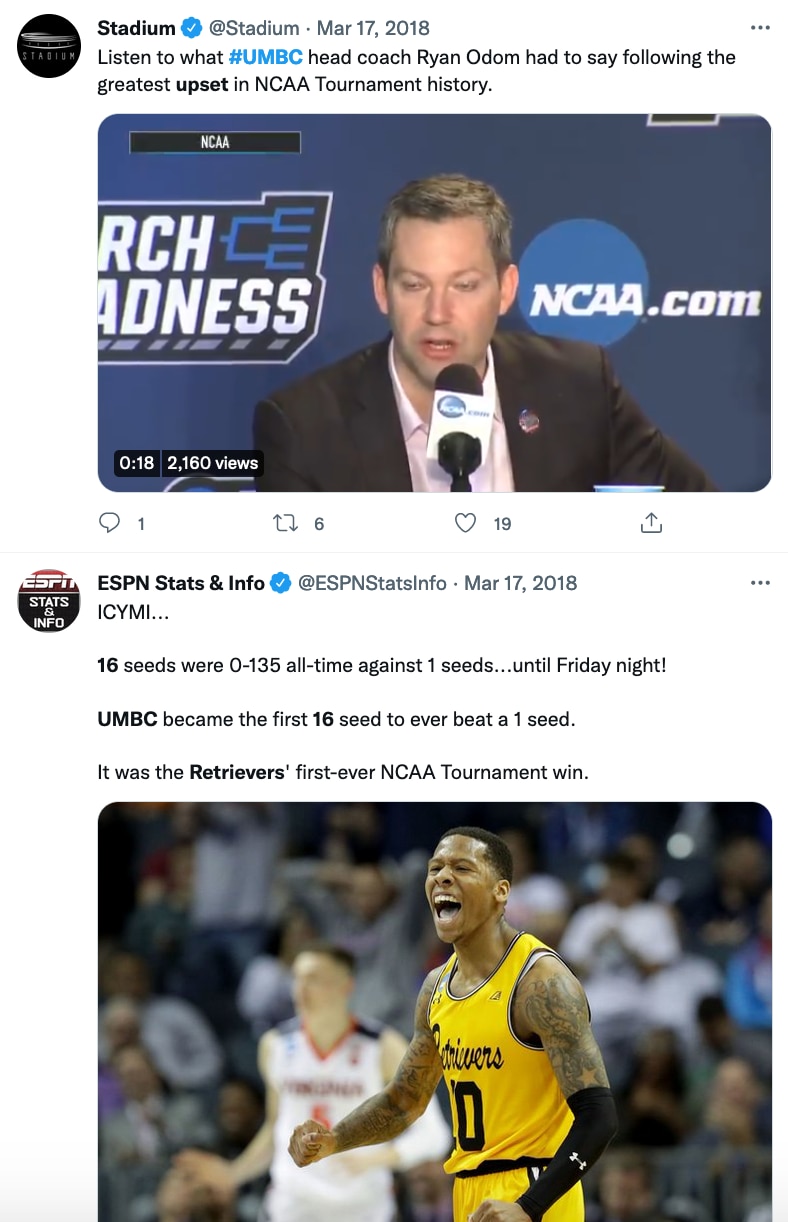788x1222 pixels.
Task: Share the Stadium tweet
Action: pyautogui.click(x=651, y=523)
